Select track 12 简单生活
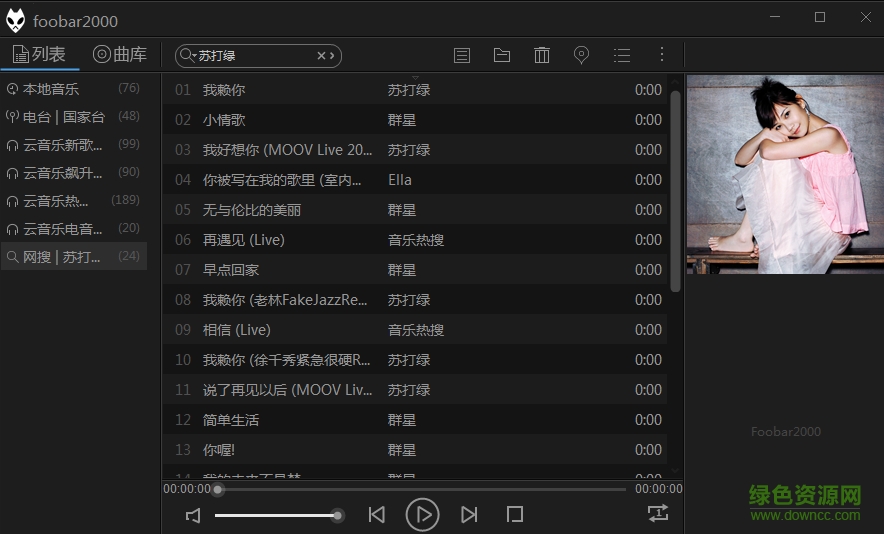This screenshot has height=534, width=884. pyautogui.click(x=415, y=420)
